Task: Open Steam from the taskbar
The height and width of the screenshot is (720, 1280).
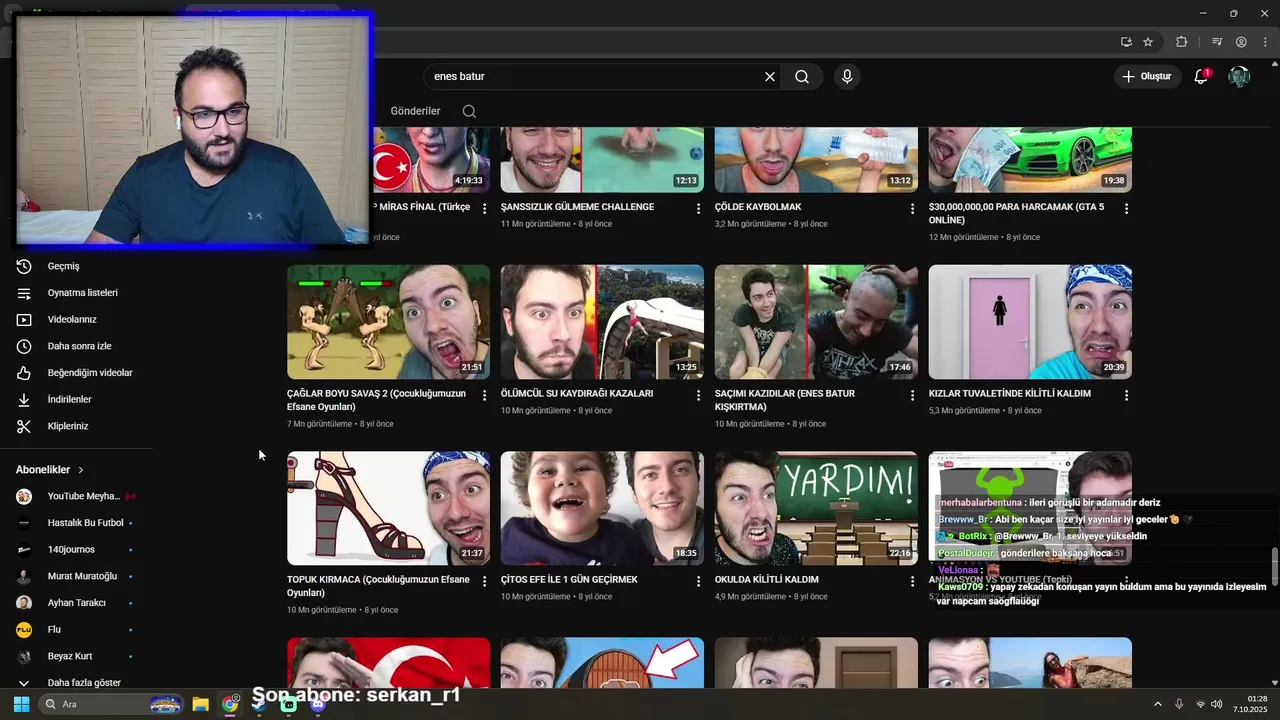Action: pos(259,704)
